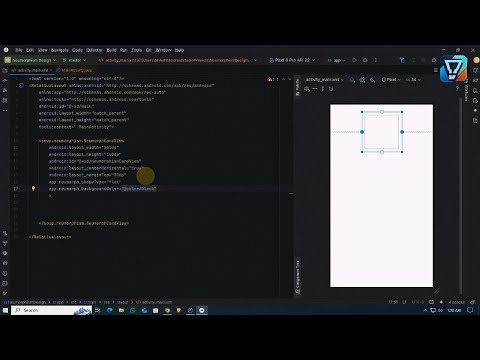The image size is (480, 360).
Task: Click the left blue constraint handle
Action: coord(362,132)
